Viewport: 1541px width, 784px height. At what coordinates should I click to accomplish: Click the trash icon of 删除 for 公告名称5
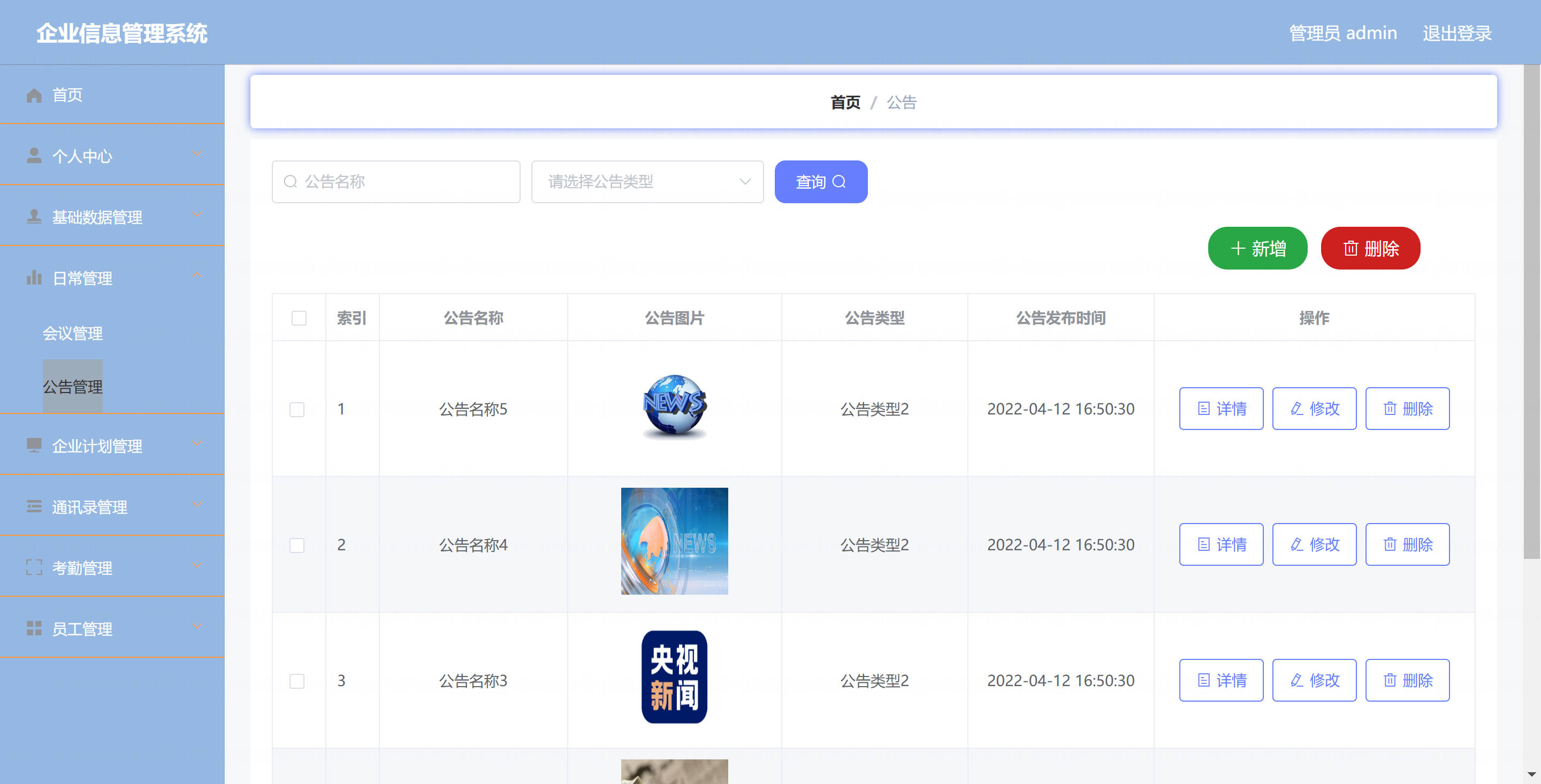[x=1390, y=409]
